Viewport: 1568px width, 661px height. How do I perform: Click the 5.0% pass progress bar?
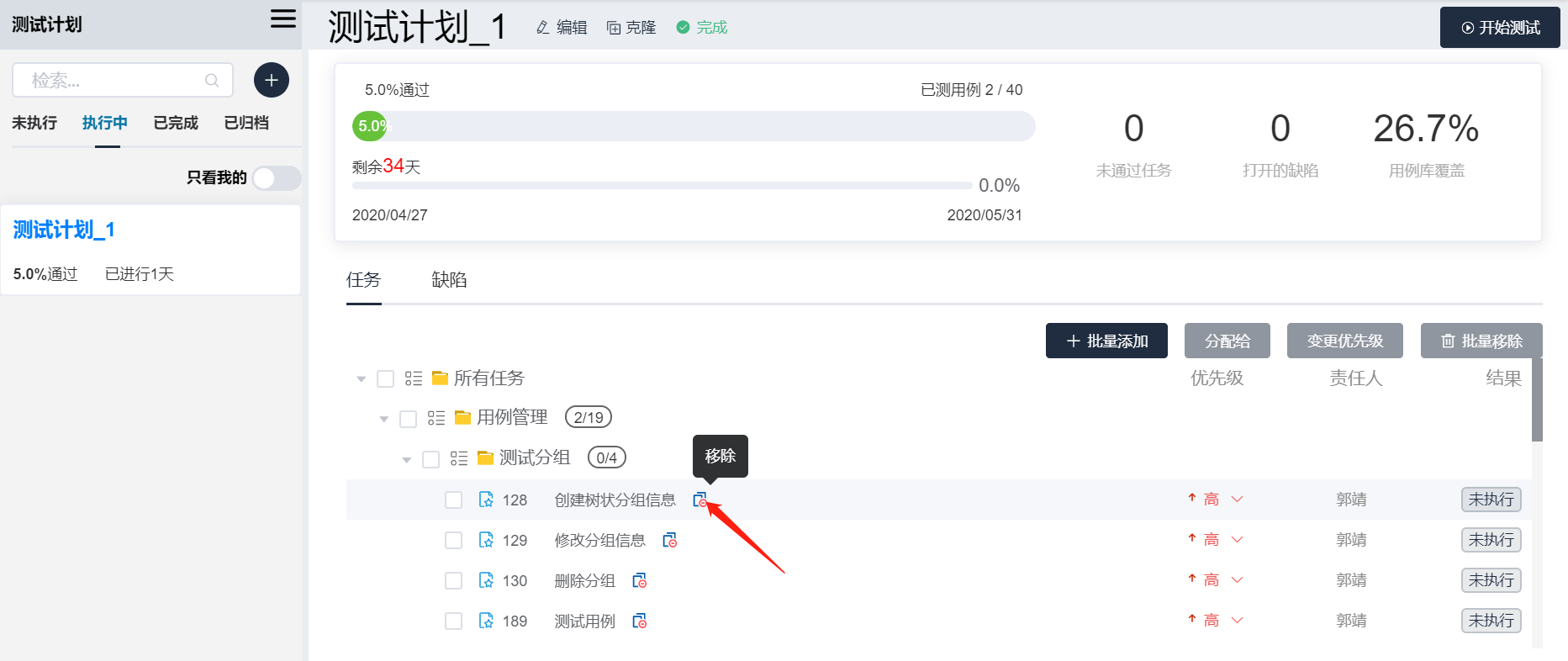694,126
